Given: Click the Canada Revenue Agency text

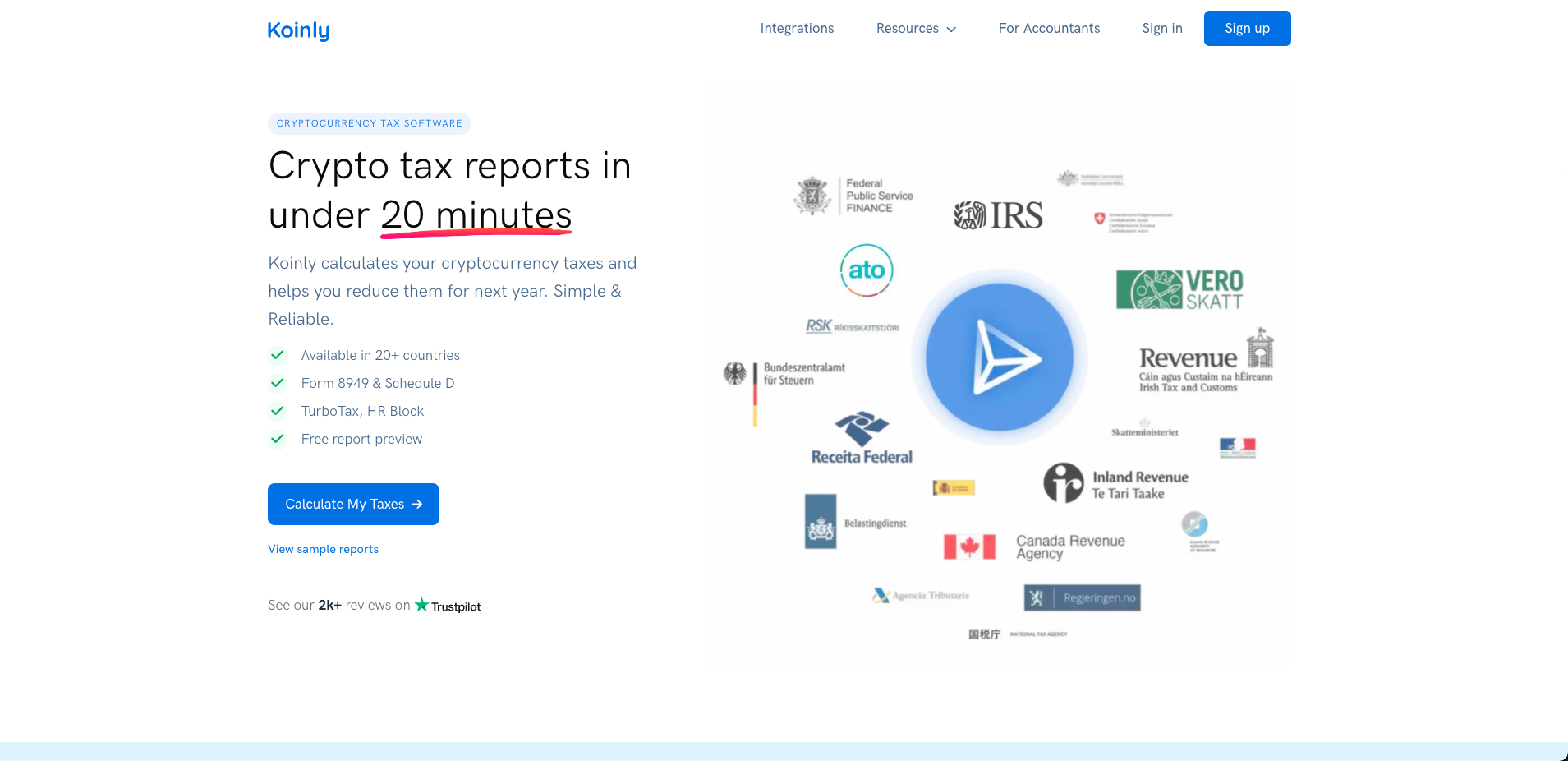Looking at the screenshot, I should [1070, 547].
